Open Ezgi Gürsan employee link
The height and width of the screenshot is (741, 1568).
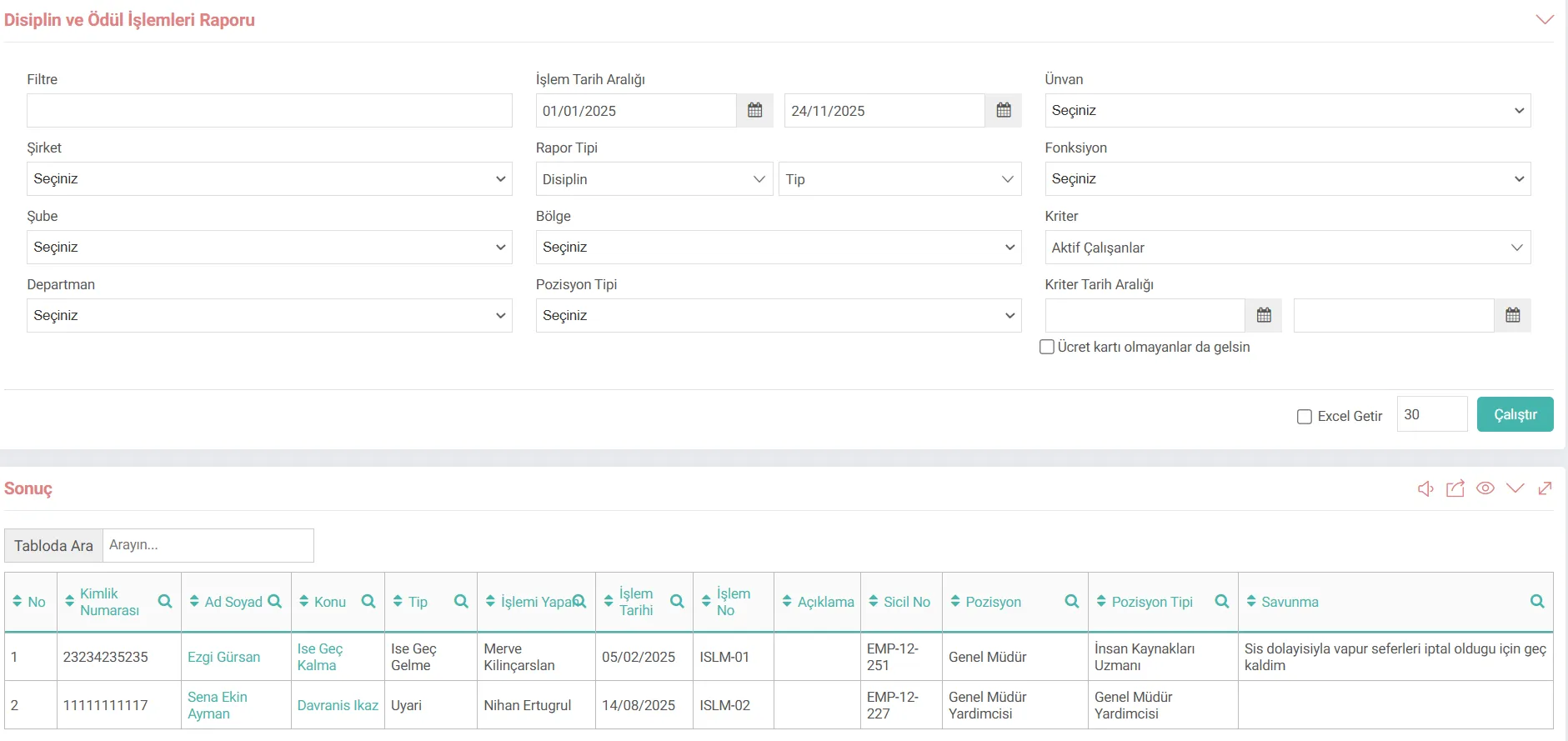[x=223, y=657]
